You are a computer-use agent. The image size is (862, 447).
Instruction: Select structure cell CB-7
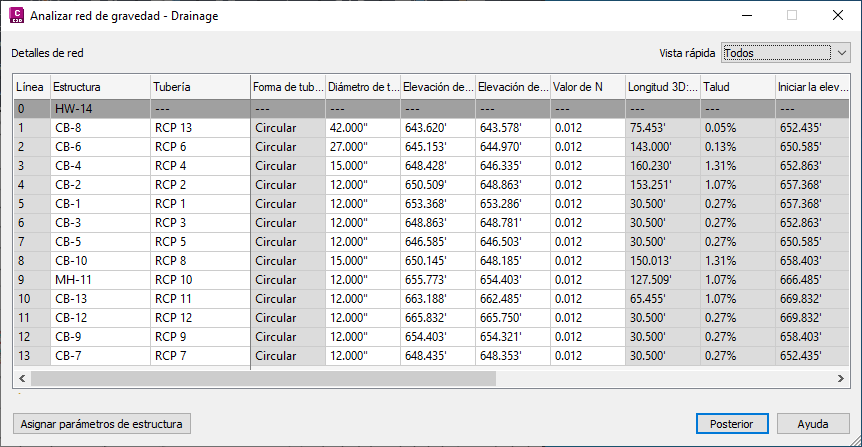coord(100,355)
